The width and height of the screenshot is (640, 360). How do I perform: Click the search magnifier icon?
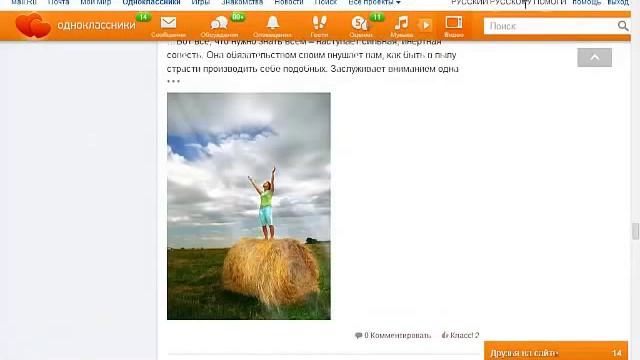pyautogui.click(x=623, y=26)
